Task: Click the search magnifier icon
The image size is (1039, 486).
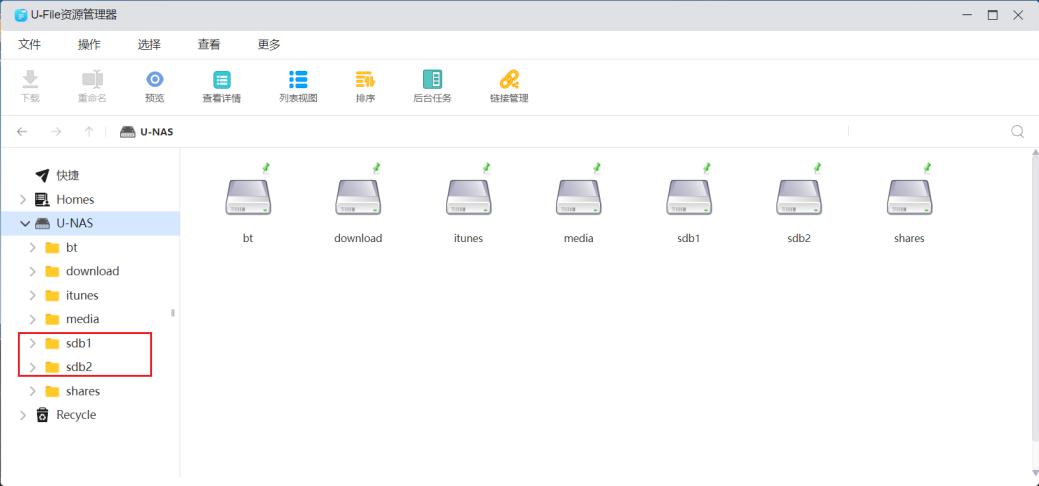Action: pos(1017,131)
